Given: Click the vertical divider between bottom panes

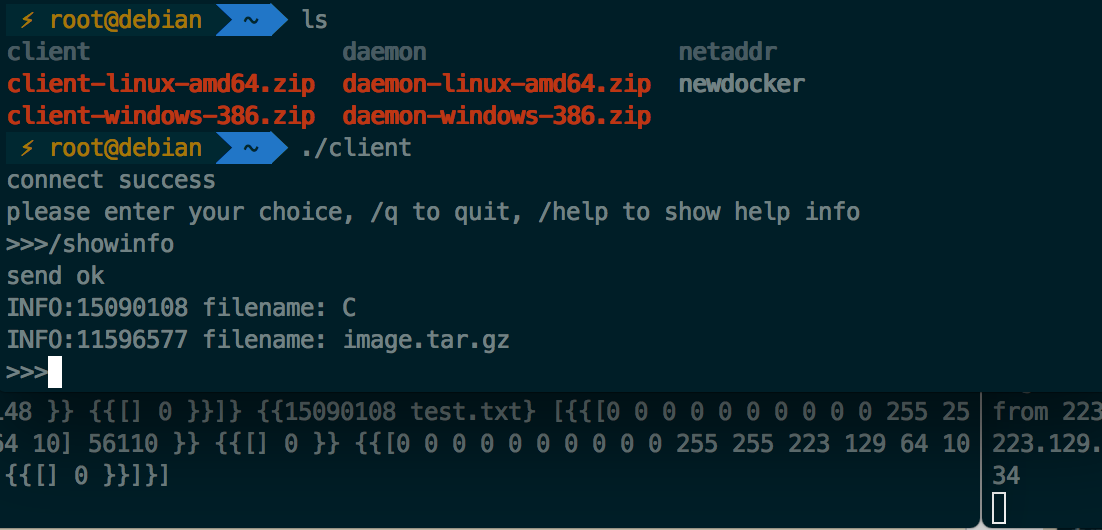Looking at the screenshot, I should coord(980,460).
